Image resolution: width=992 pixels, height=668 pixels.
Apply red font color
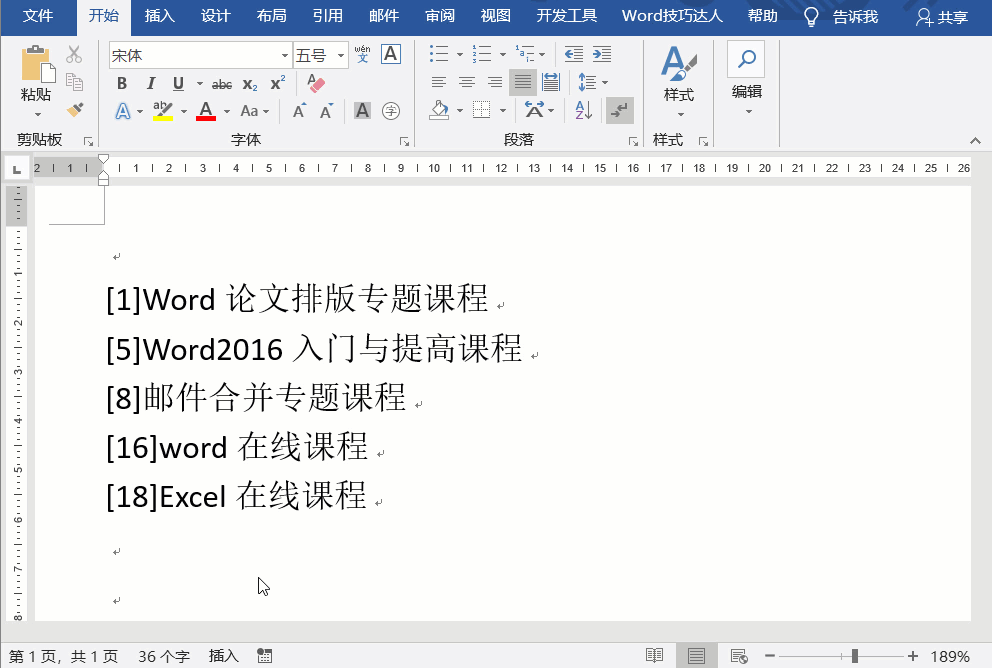[x=206, y=111]
